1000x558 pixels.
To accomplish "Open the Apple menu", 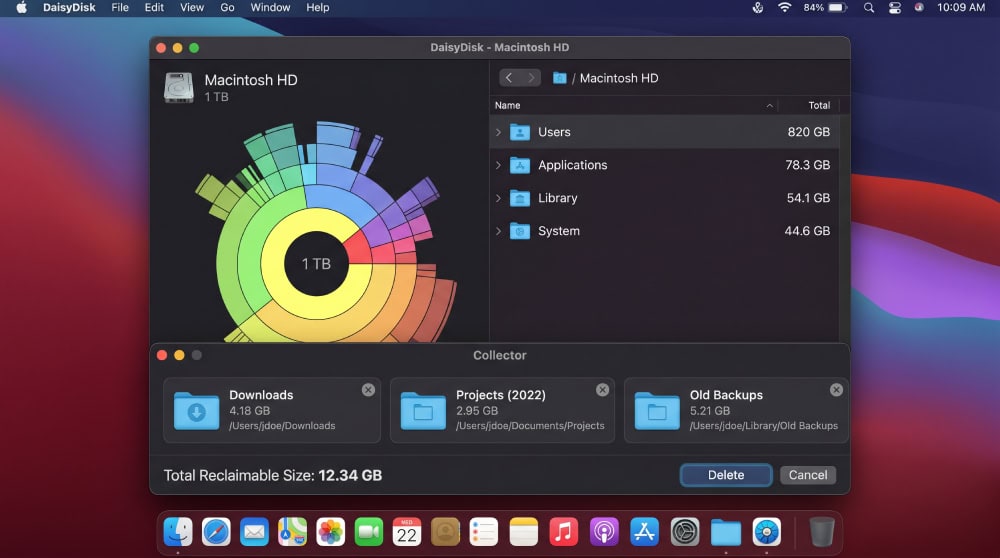I will pos(22,8).
